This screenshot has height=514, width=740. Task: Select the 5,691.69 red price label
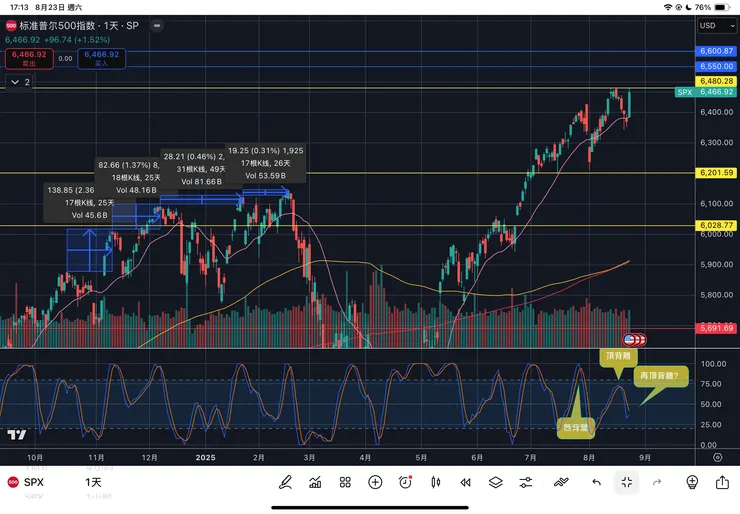point(716,328)
